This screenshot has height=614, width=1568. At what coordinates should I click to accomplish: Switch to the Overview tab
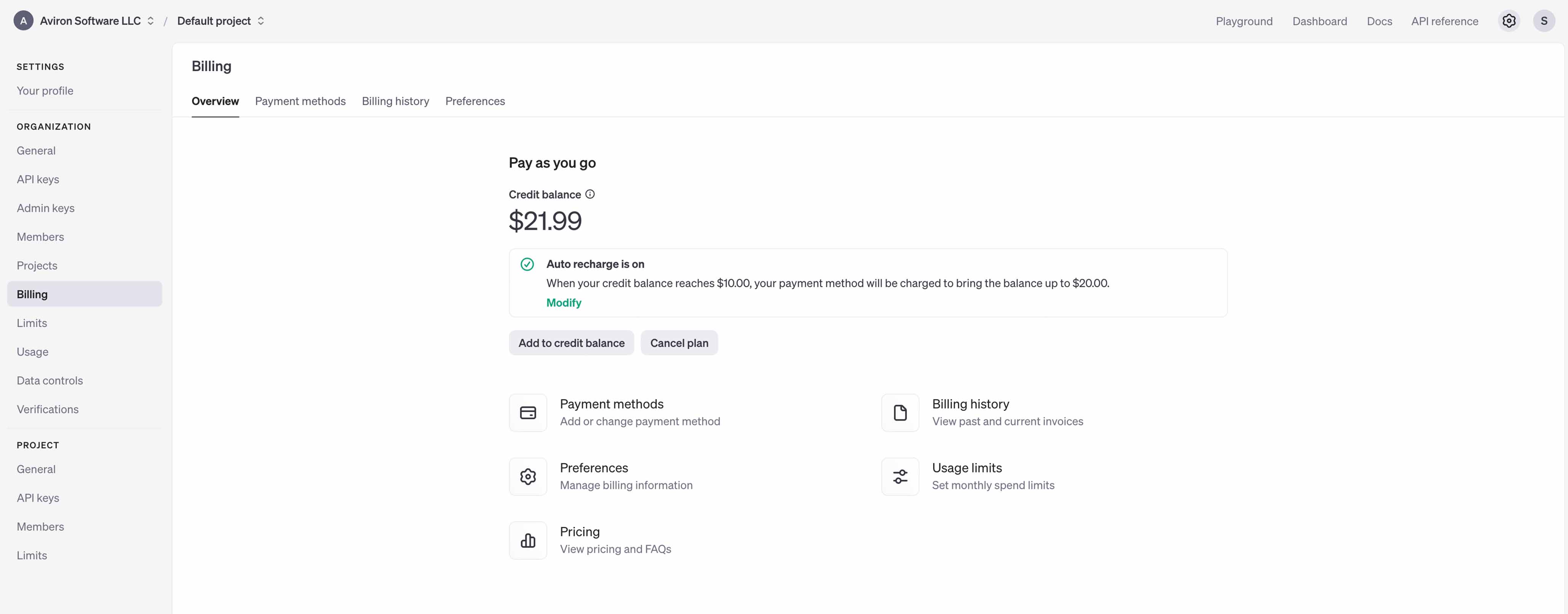coord(215,101)
